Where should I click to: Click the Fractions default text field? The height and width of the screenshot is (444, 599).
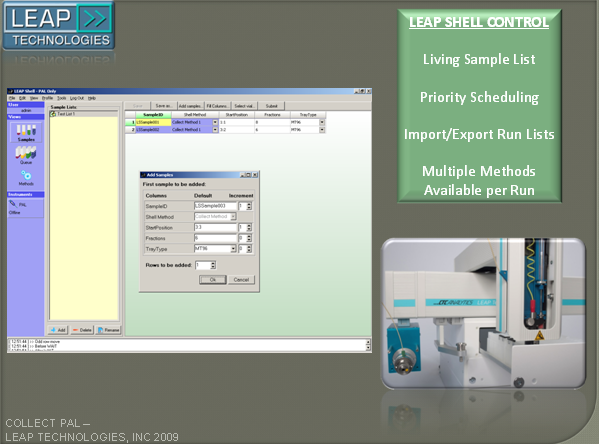(x=215, y=238)
